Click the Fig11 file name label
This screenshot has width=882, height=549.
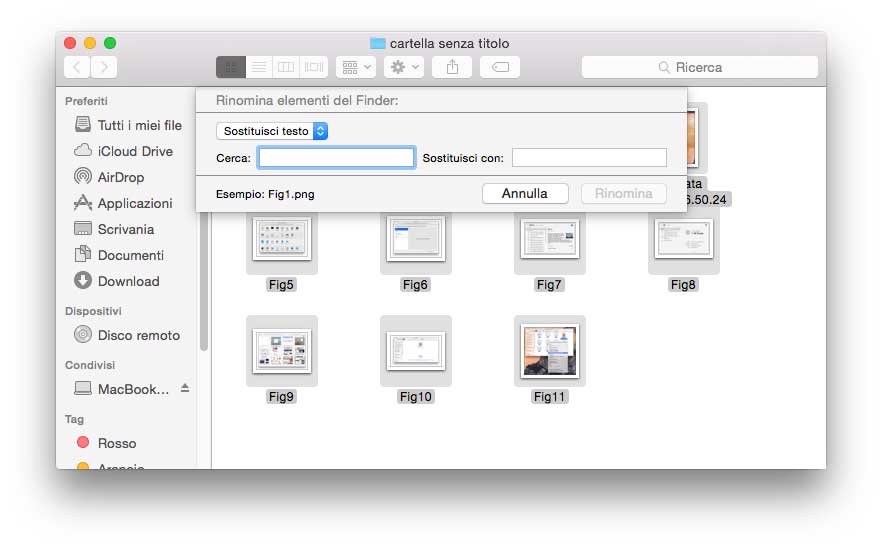549,397
